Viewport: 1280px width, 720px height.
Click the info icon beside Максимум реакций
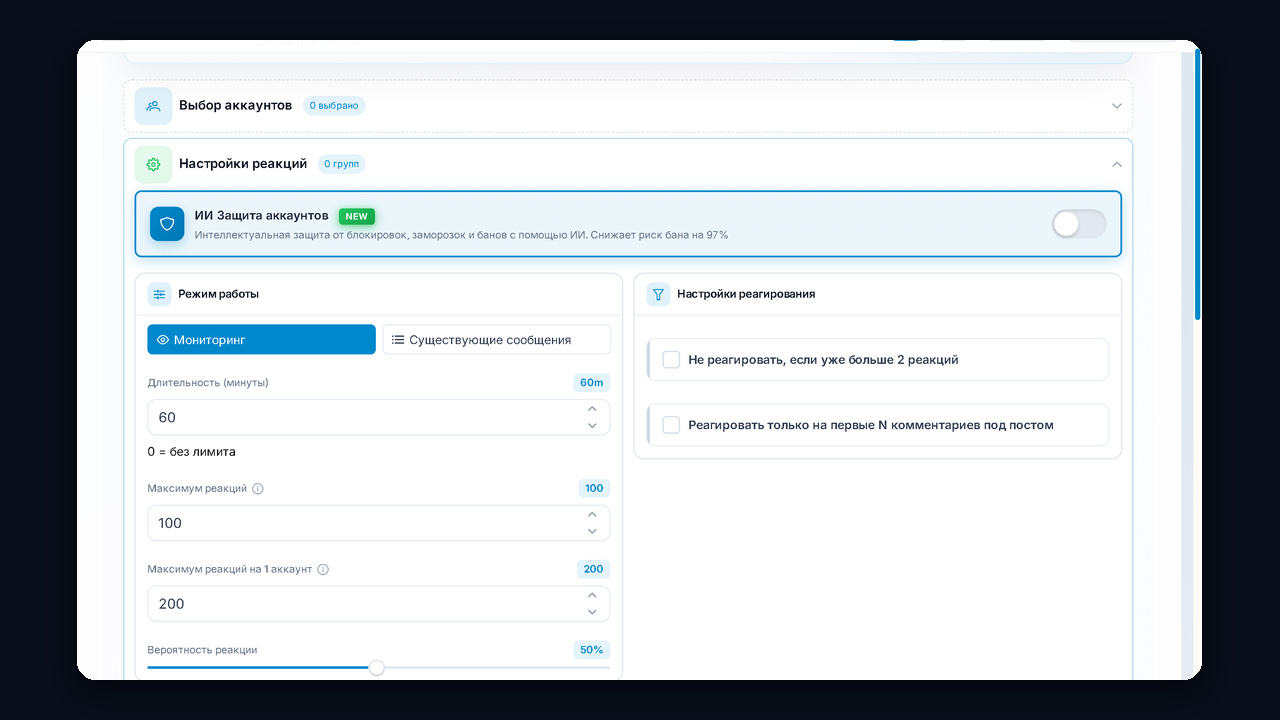click(258, 489)
